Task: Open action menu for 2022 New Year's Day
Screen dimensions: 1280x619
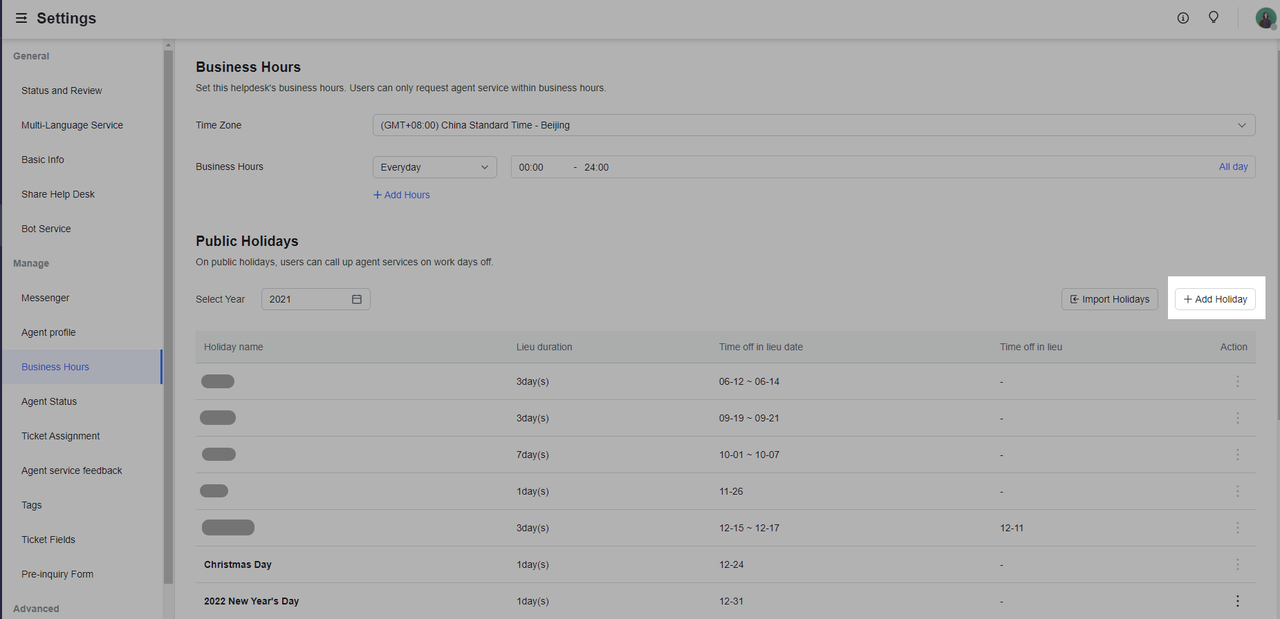Action: [1237, 601]
